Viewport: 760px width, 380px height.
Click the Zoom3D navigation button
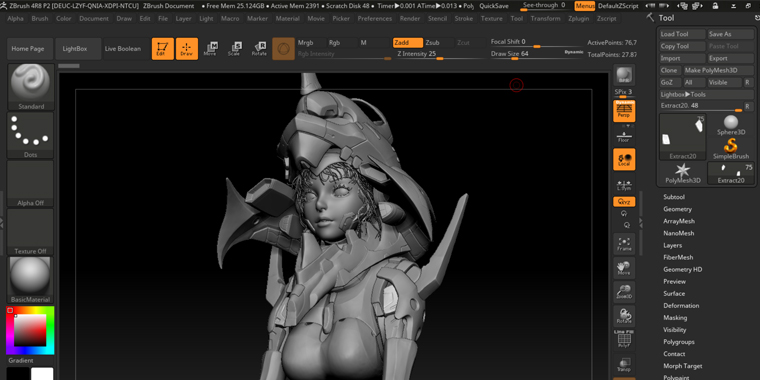point(624,291)
